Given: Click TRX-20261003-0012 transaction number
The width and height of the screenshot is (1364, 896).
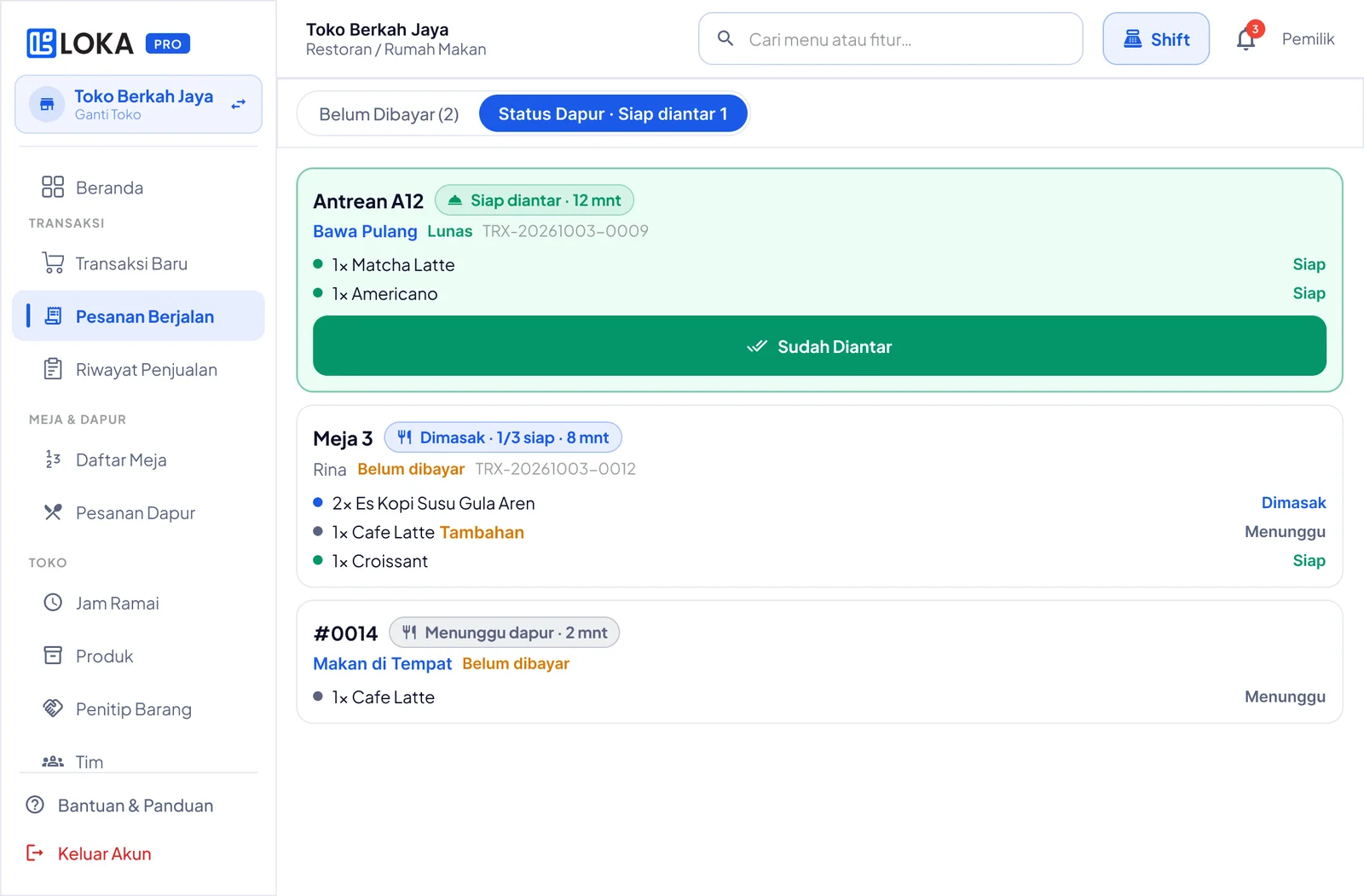Looking at the screenshot, I should pyautogui.click(x=555, y=469).
